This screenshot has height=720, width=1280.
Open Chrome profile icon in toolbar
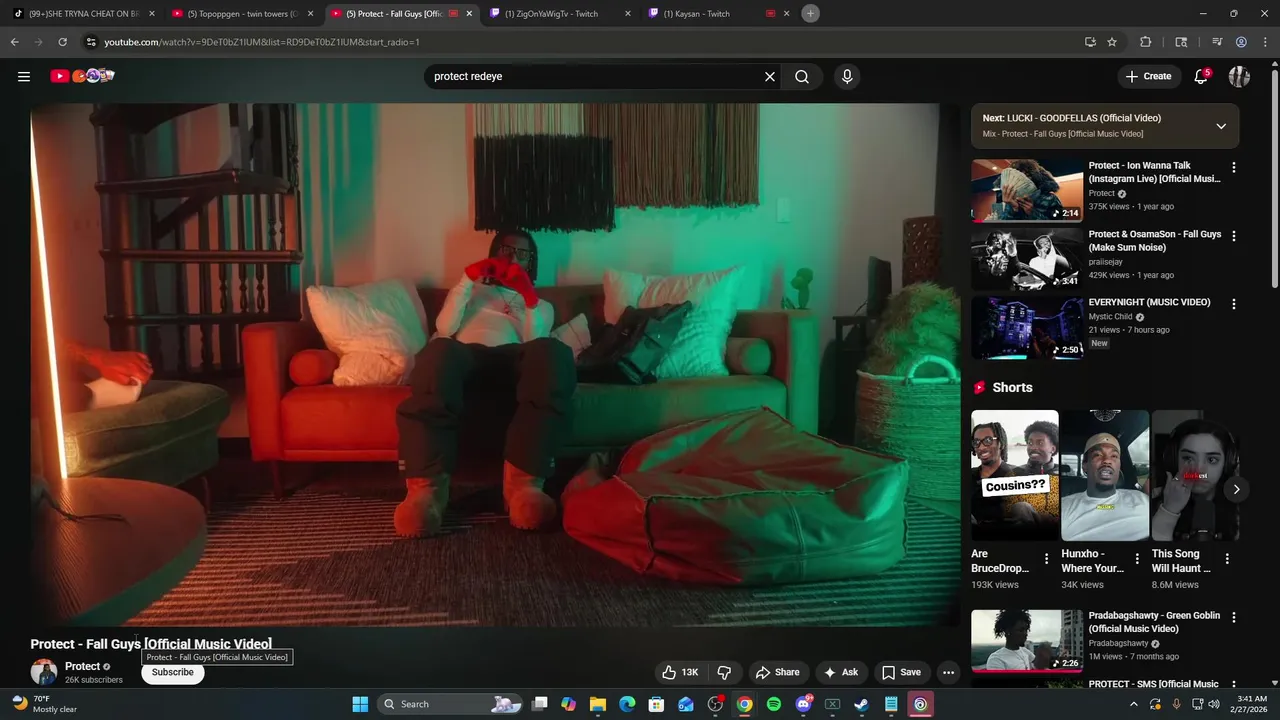click(1241, 42)
